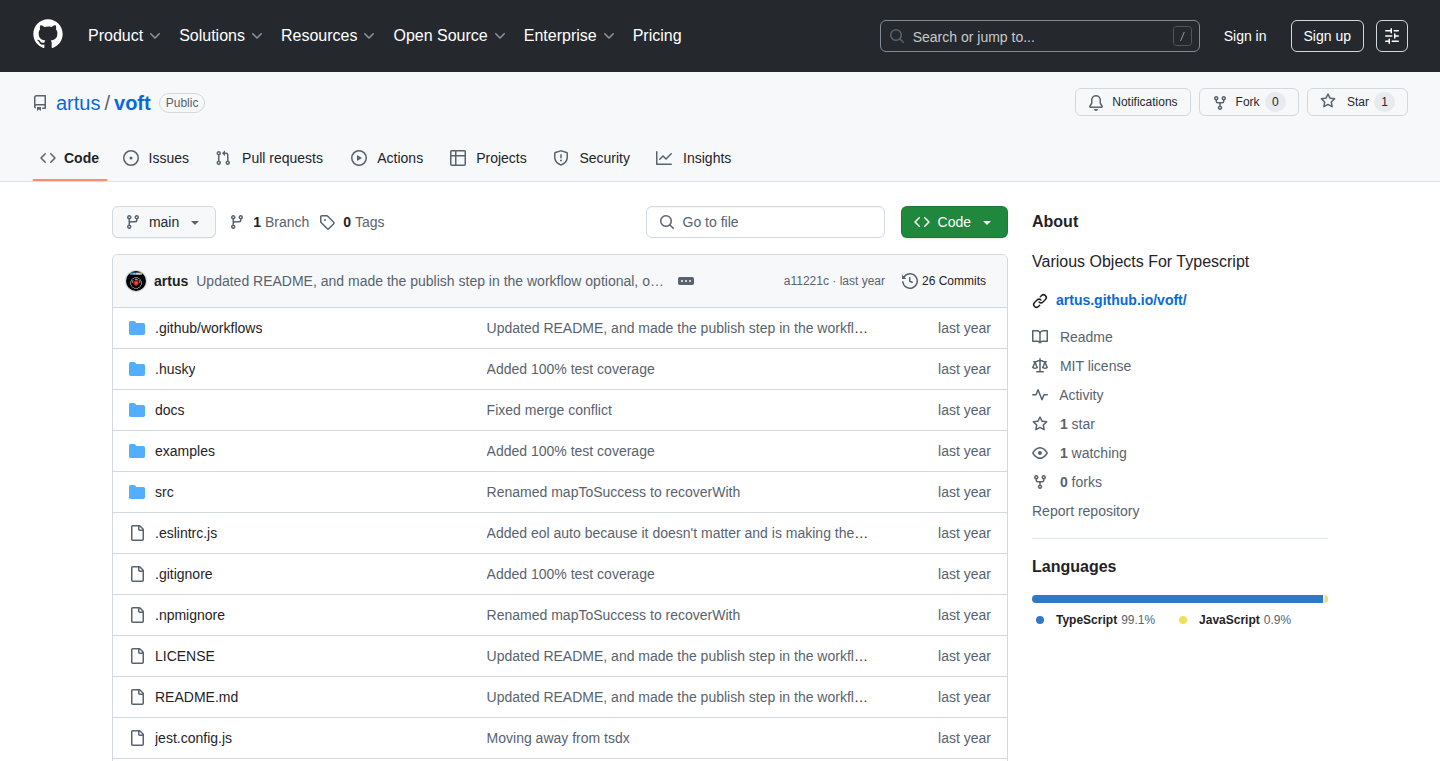Open the .github/workflows folder

pyautogui.click(x=208, y=328)
